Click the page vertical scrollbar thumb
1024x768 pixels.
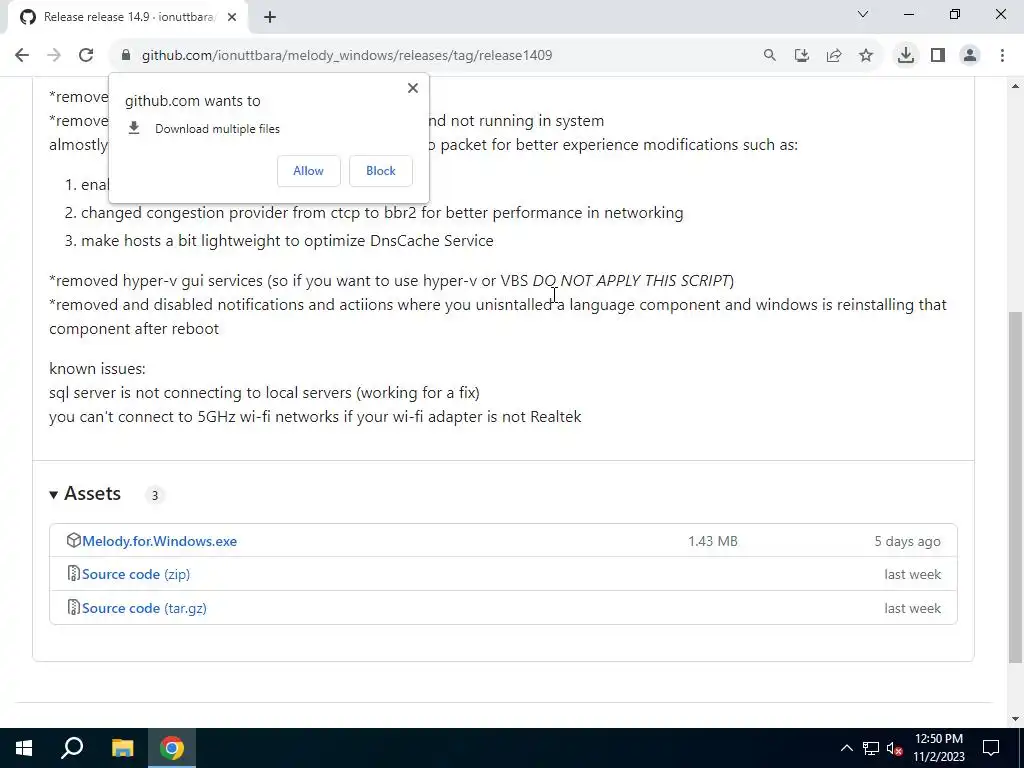(x=1015, y=487)
